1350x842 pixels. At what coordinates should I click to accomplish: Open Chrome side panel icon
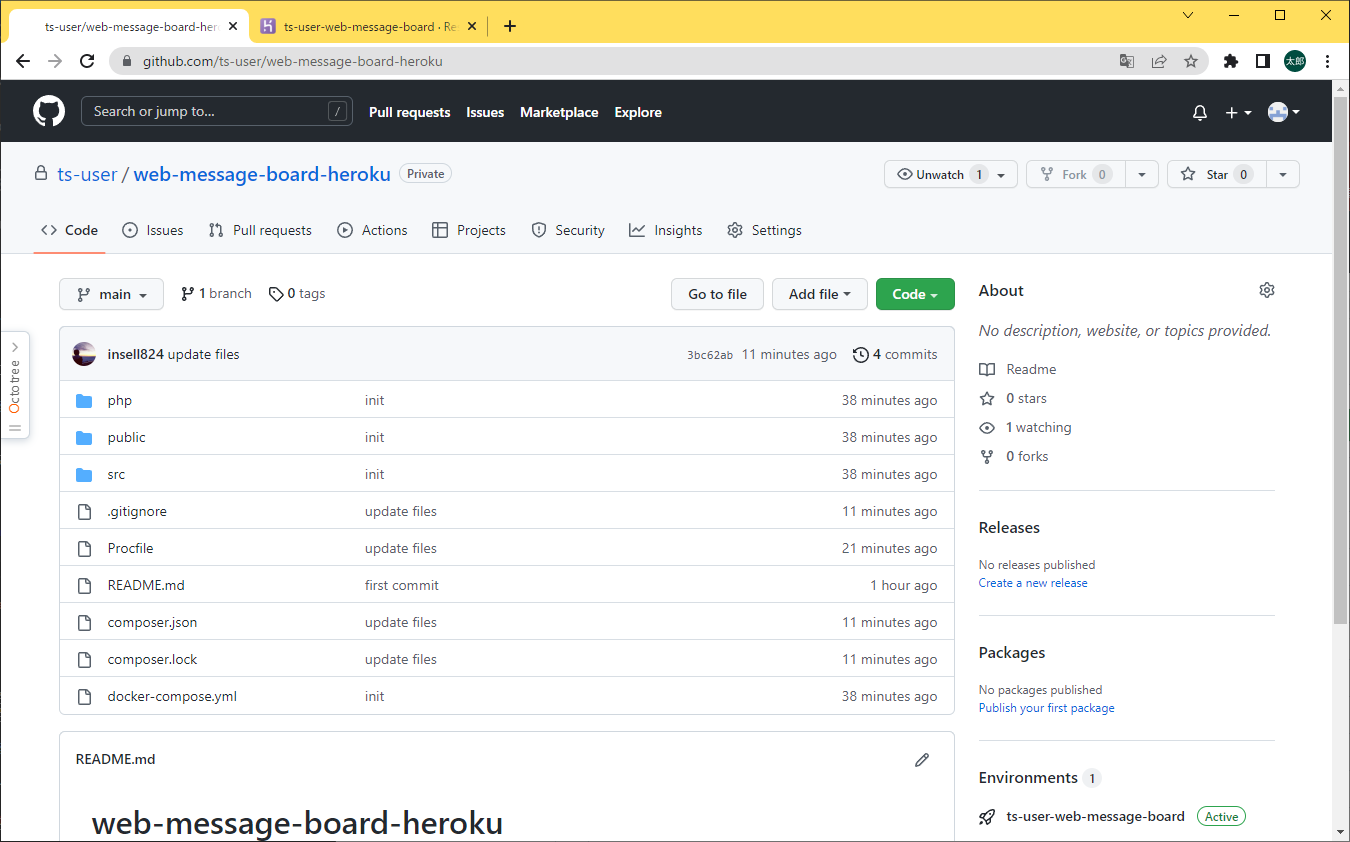(1263, 61)
